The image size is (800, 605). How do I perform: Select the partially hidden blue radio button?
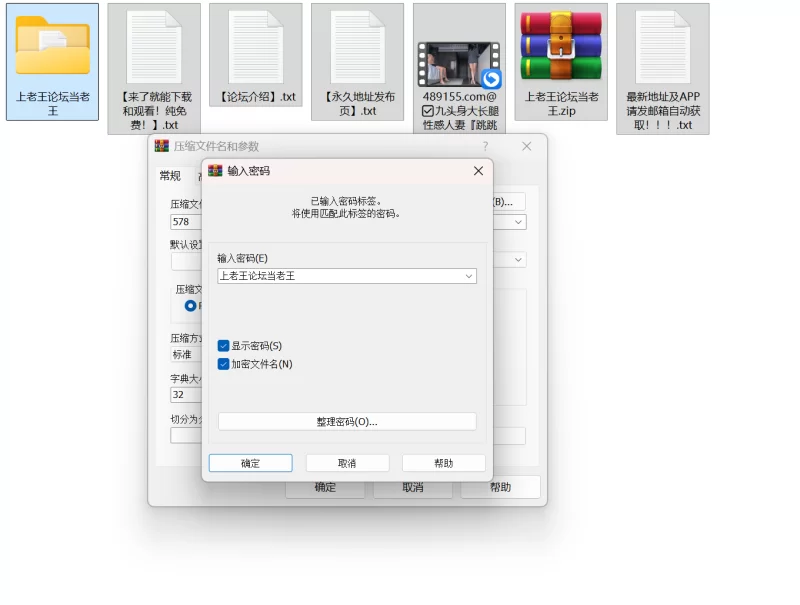pyautogui.click(x=190, y=306)
